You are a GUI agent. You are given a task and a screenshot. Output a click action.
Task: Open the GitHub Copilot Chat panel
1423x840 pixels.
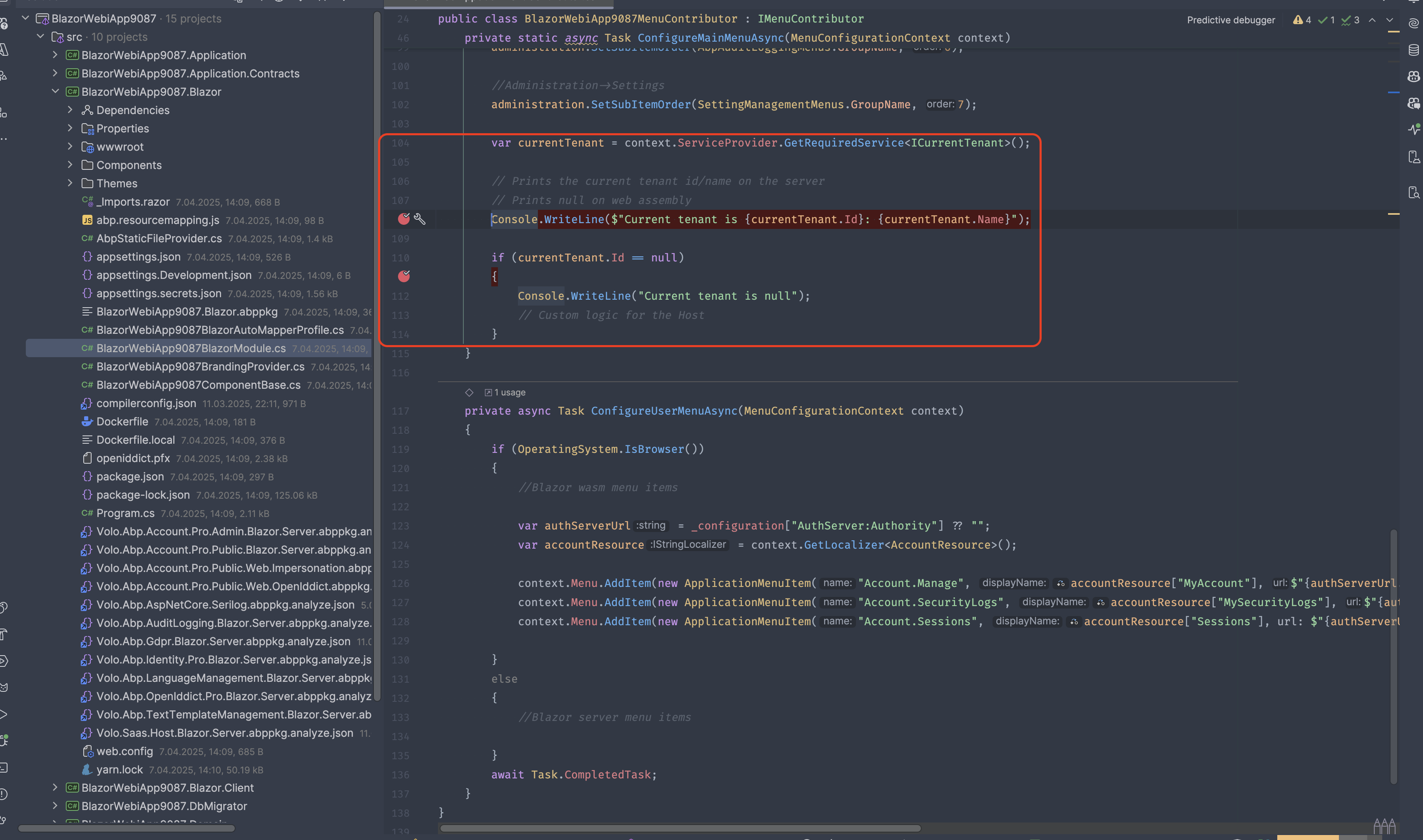coord(1413,103)
